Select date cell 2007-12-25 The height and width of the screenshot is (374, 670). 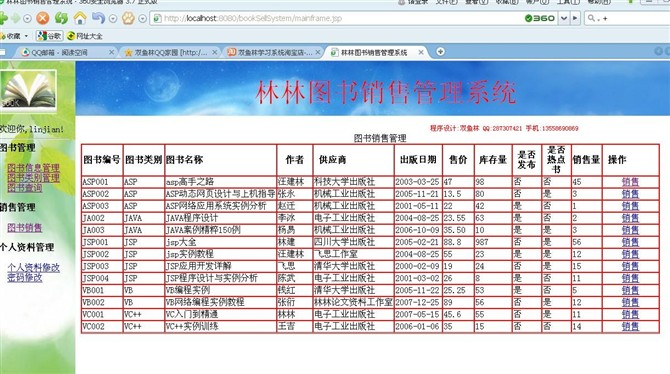418,302
